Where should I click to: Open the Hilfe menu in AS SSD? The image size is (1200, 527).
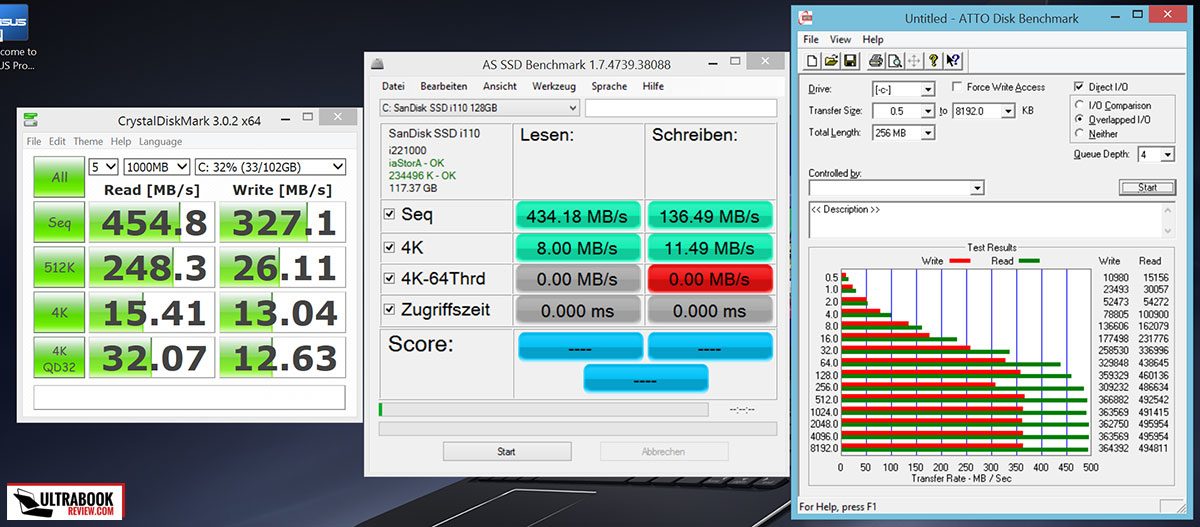coord(653,86)
